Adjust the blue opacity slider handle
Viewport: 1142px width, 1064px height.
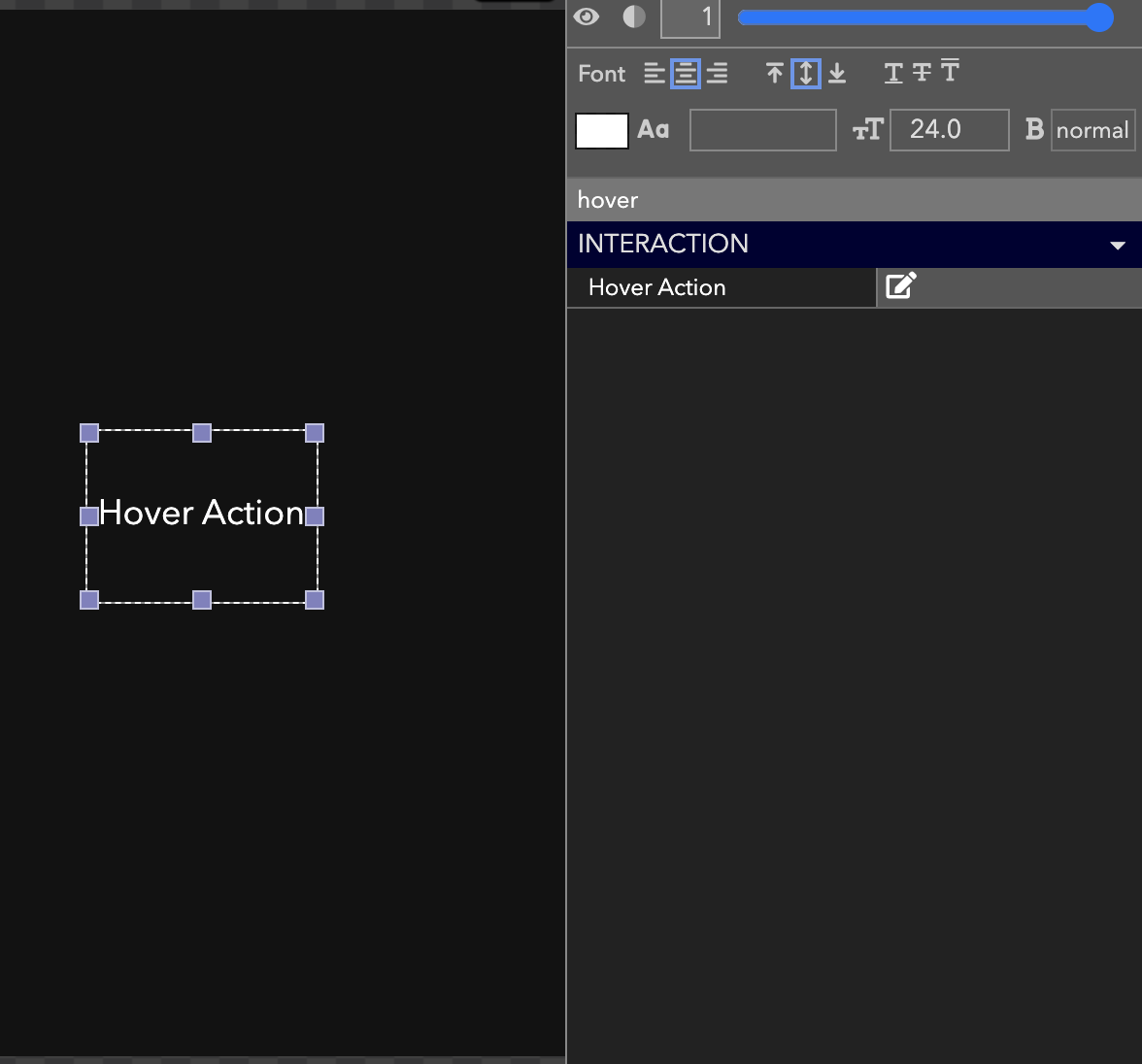1099,17
